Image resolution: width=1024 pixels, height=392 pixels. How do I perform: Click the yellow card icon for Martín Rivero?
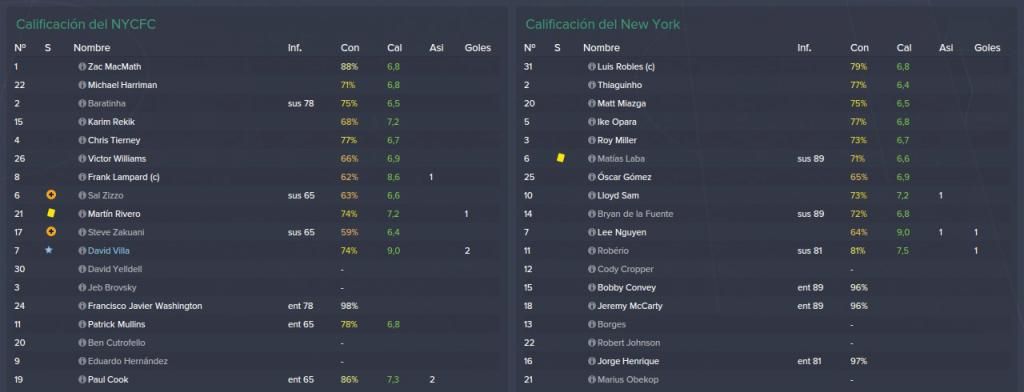[51, 214]
